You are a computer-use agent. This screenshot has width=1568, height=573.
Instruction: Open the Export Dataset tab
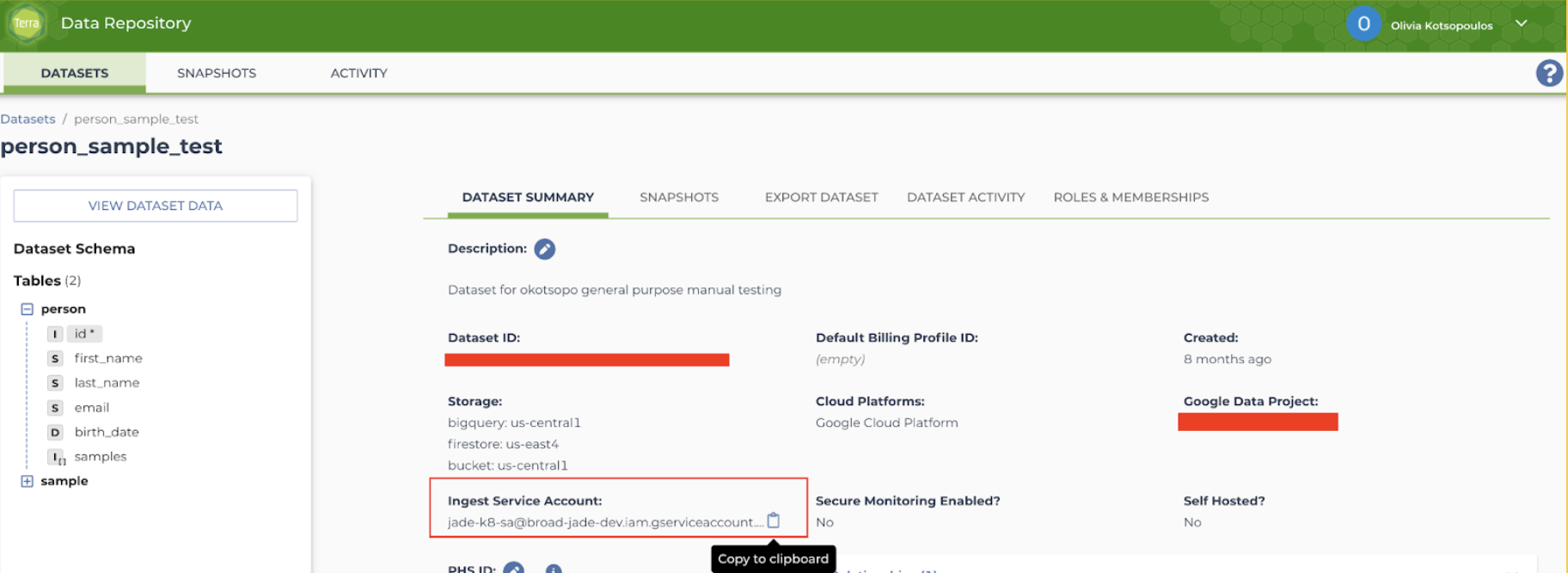tap(821, 197)
